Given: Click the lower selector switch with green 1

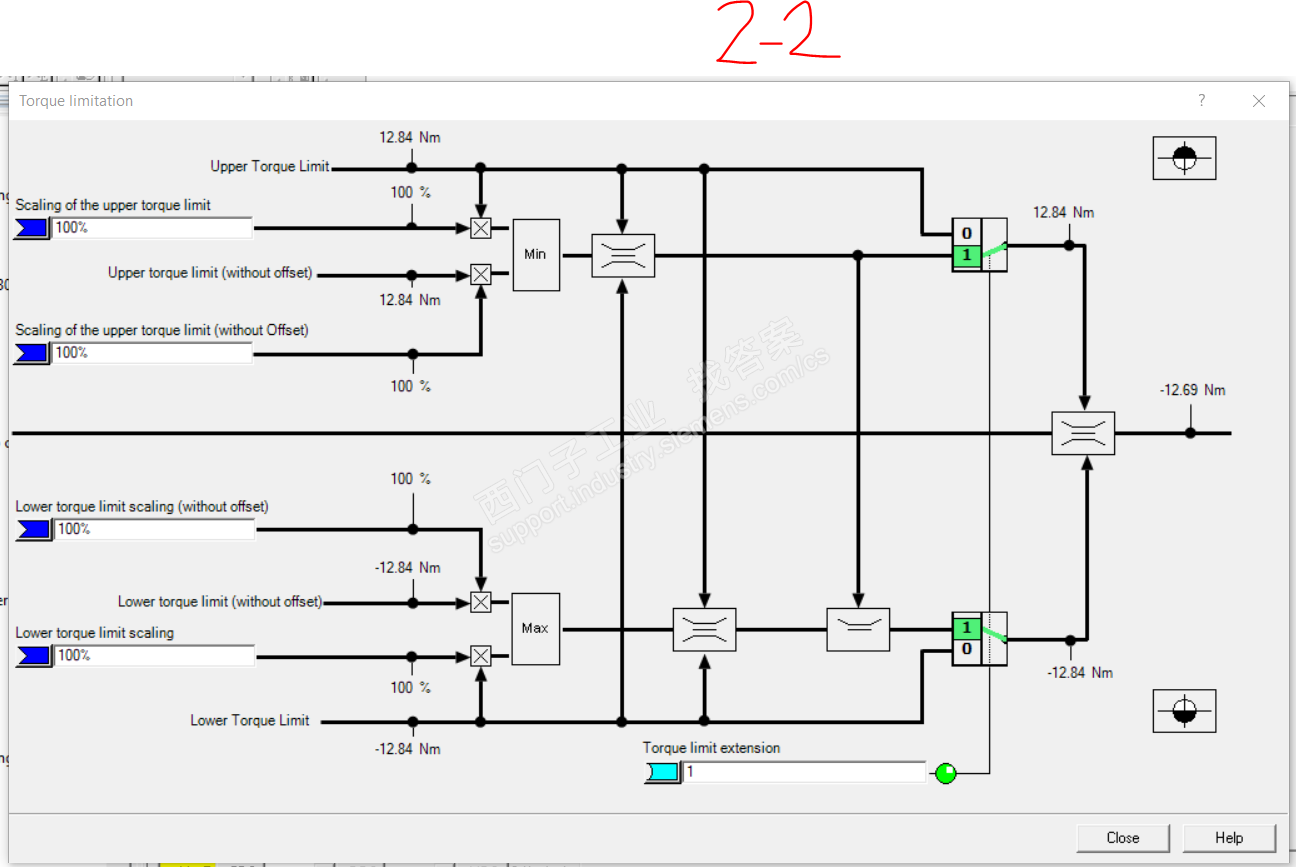Looking at the screenshot, I should click(979, 639).
